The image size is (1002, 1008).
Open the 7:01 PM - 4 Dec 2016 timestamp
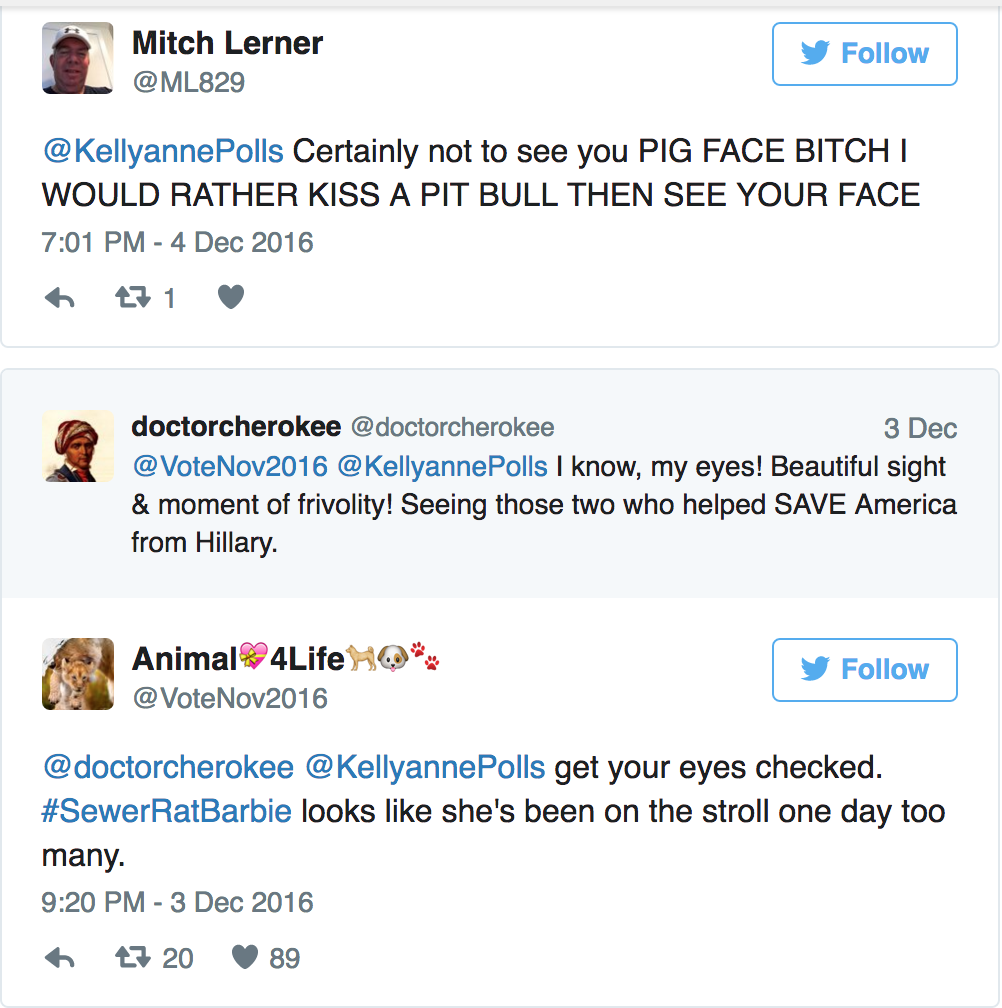click(177, 243)
